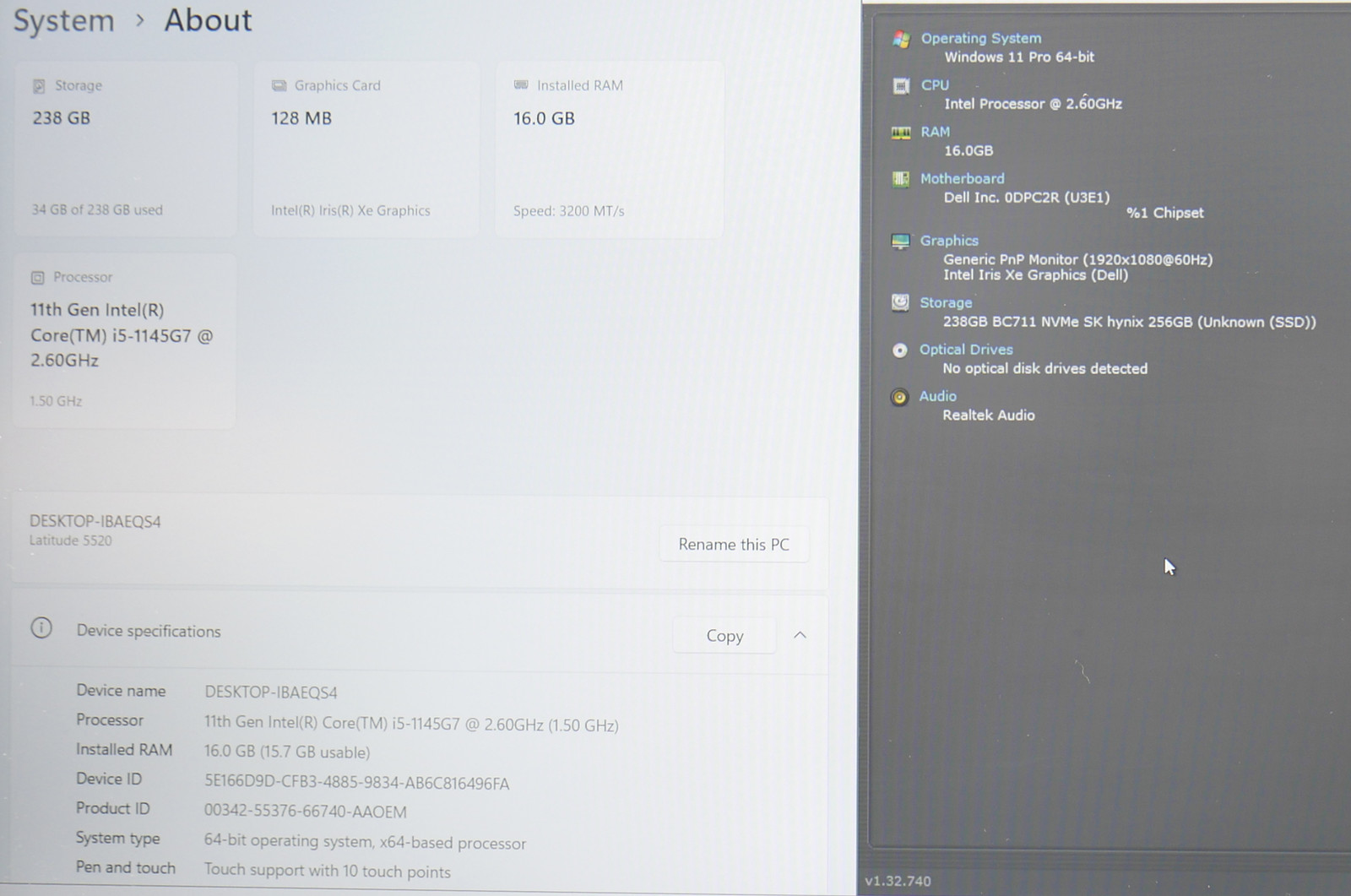1351x896 pixels.
Task: Click 'Latitude 5520' model text
Action: tap(70, 540)
